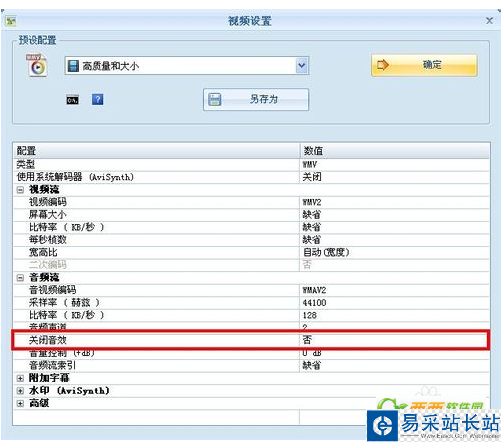The height and width of the screenshot is (442, 501).
Task: Click the 确定 confirm button
Action: [x=424, y=65]
